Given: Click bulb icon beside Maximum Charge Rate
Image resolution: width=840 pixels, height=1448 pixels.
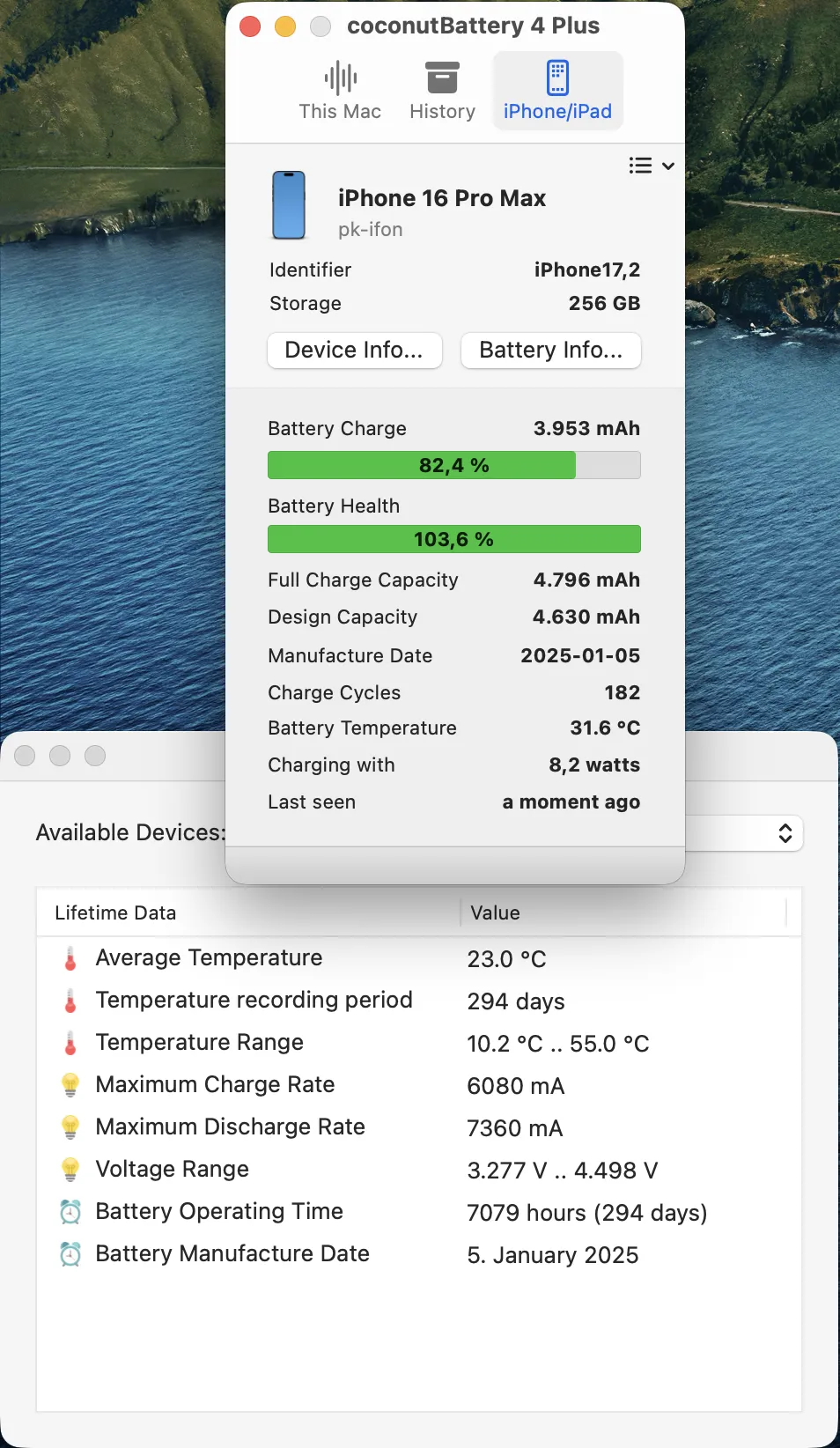Looking at the screenshot, I should coord(70,1085).
